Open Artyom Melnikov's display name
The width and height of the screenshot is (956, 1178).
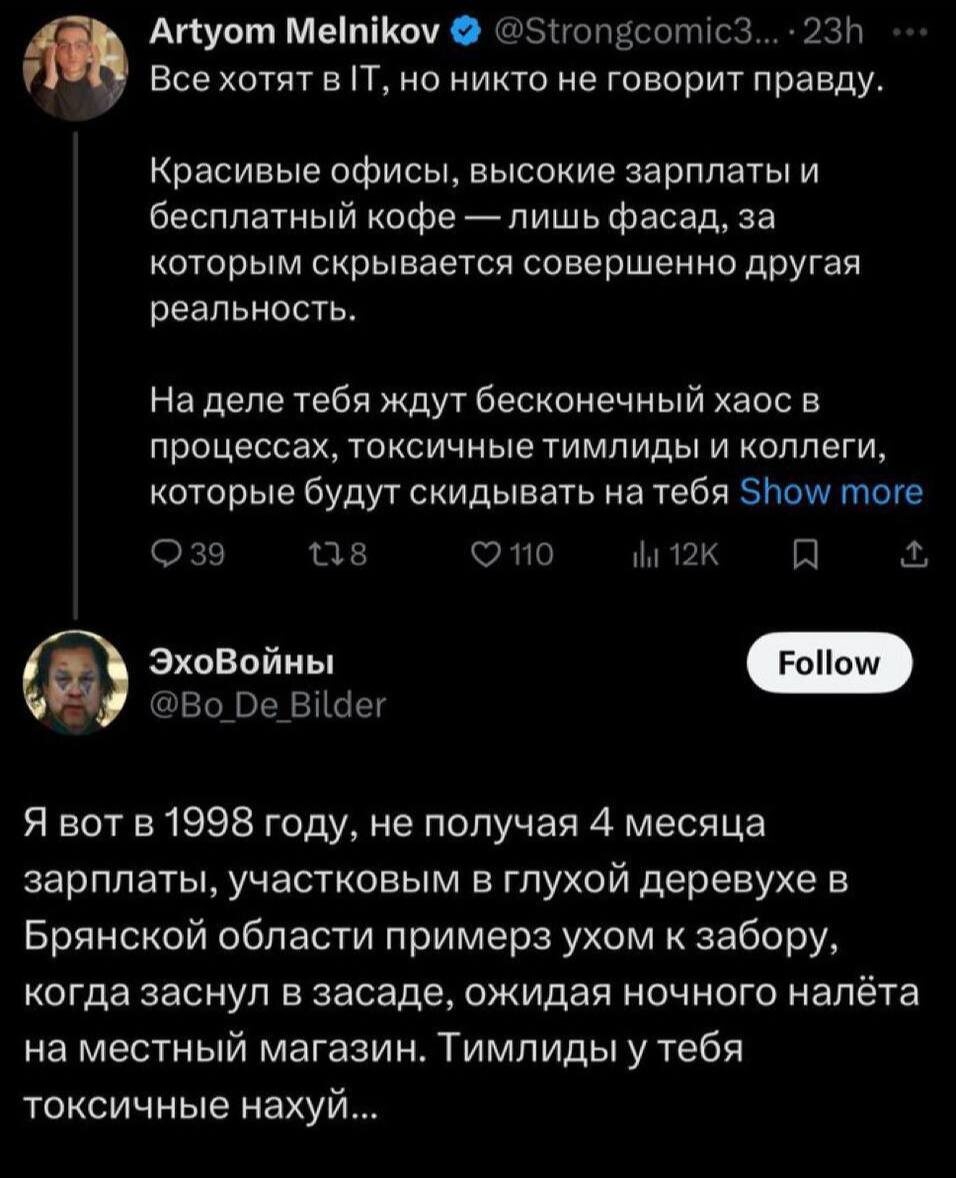[x=297, y=32]
